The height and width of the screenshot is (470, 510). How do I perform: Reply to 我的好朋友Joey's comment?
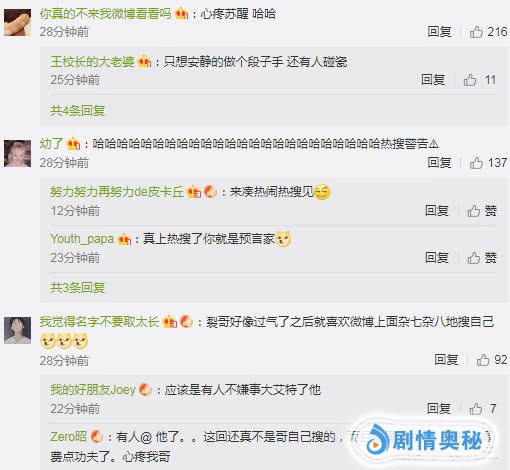pyautogui.click(x=439, y=408)
